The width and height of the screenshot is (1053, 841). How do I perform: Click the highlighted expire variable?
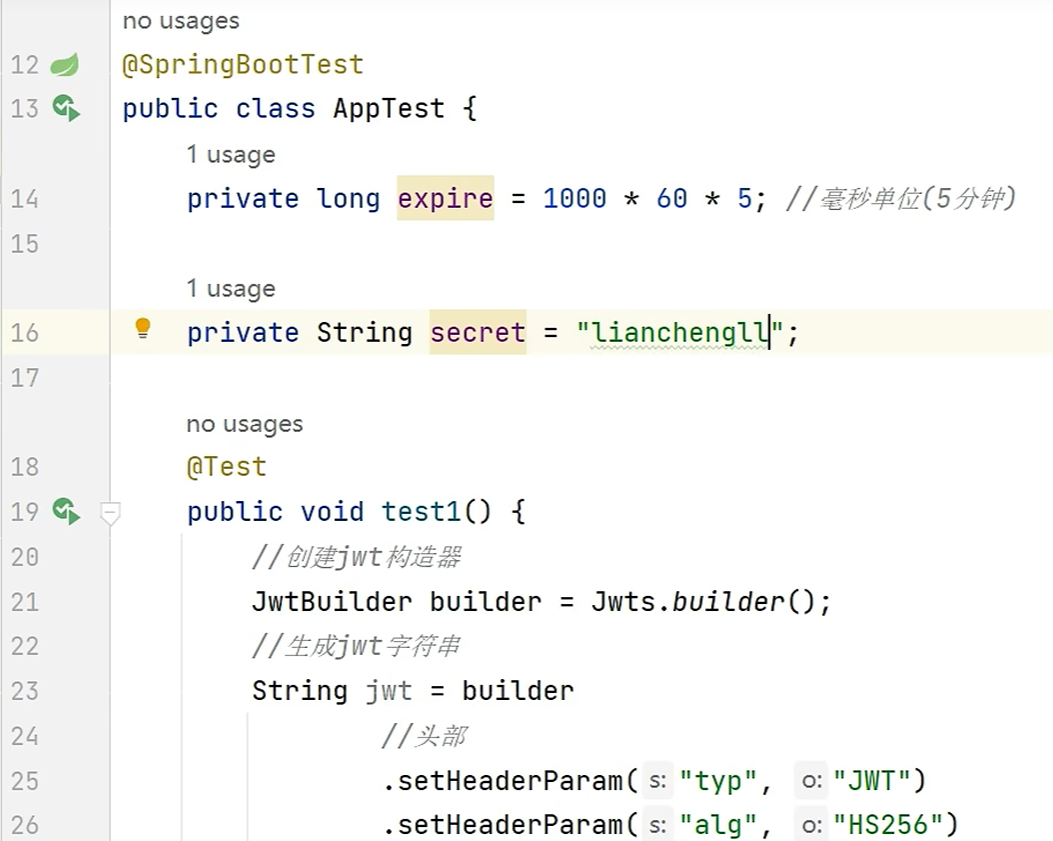click(445, 198)
